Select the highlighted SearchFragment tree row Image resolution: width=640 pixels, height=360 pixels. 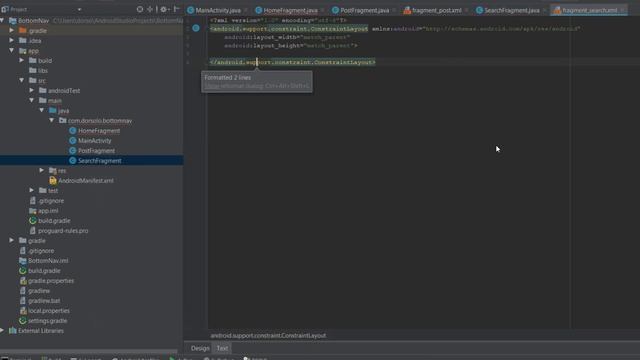tap(91, 160)
